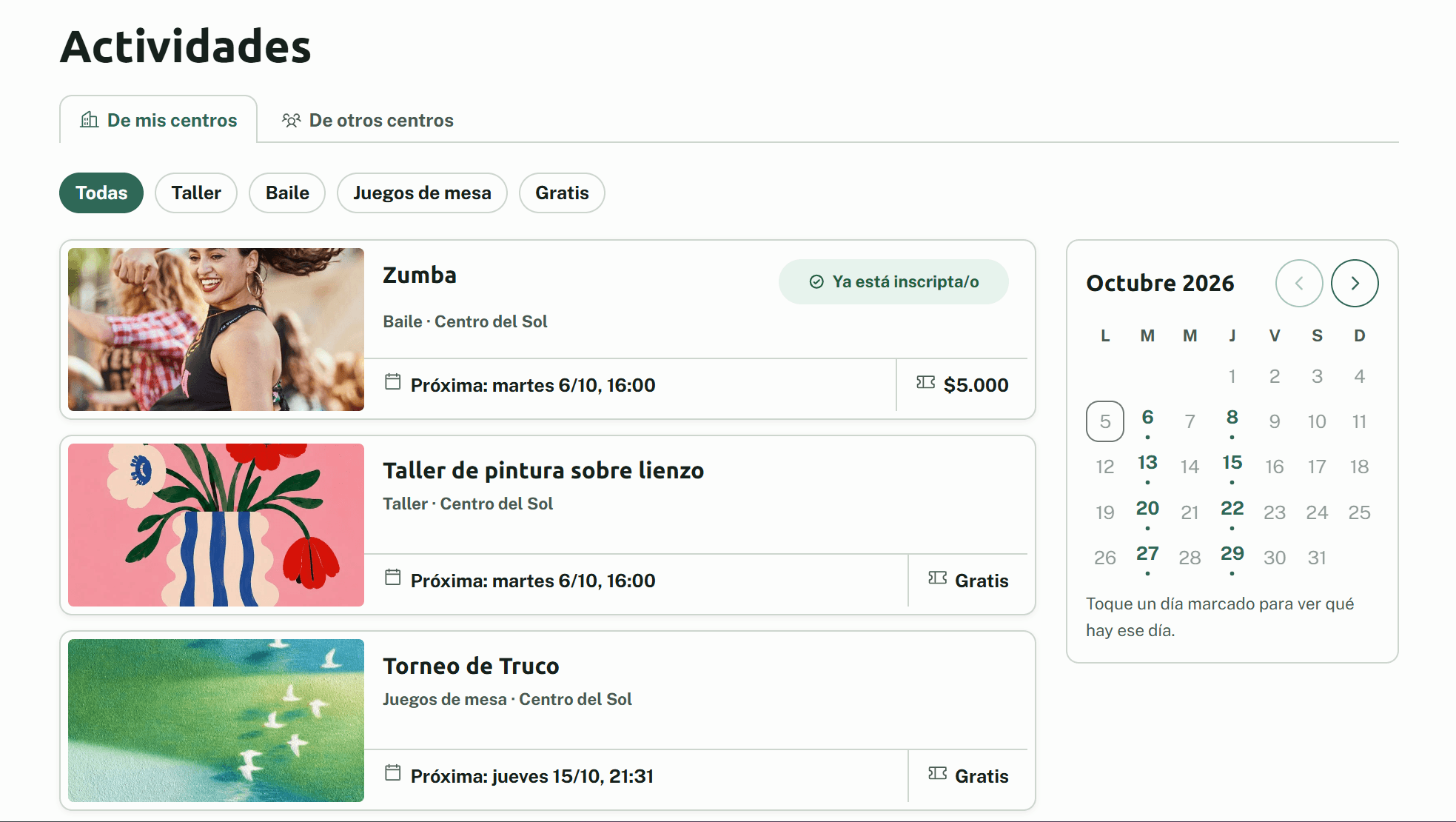Click check icon in Ya está inscripta/o badge
The height and width of the screenshot is (822, 1456).
tap(816, 281)
